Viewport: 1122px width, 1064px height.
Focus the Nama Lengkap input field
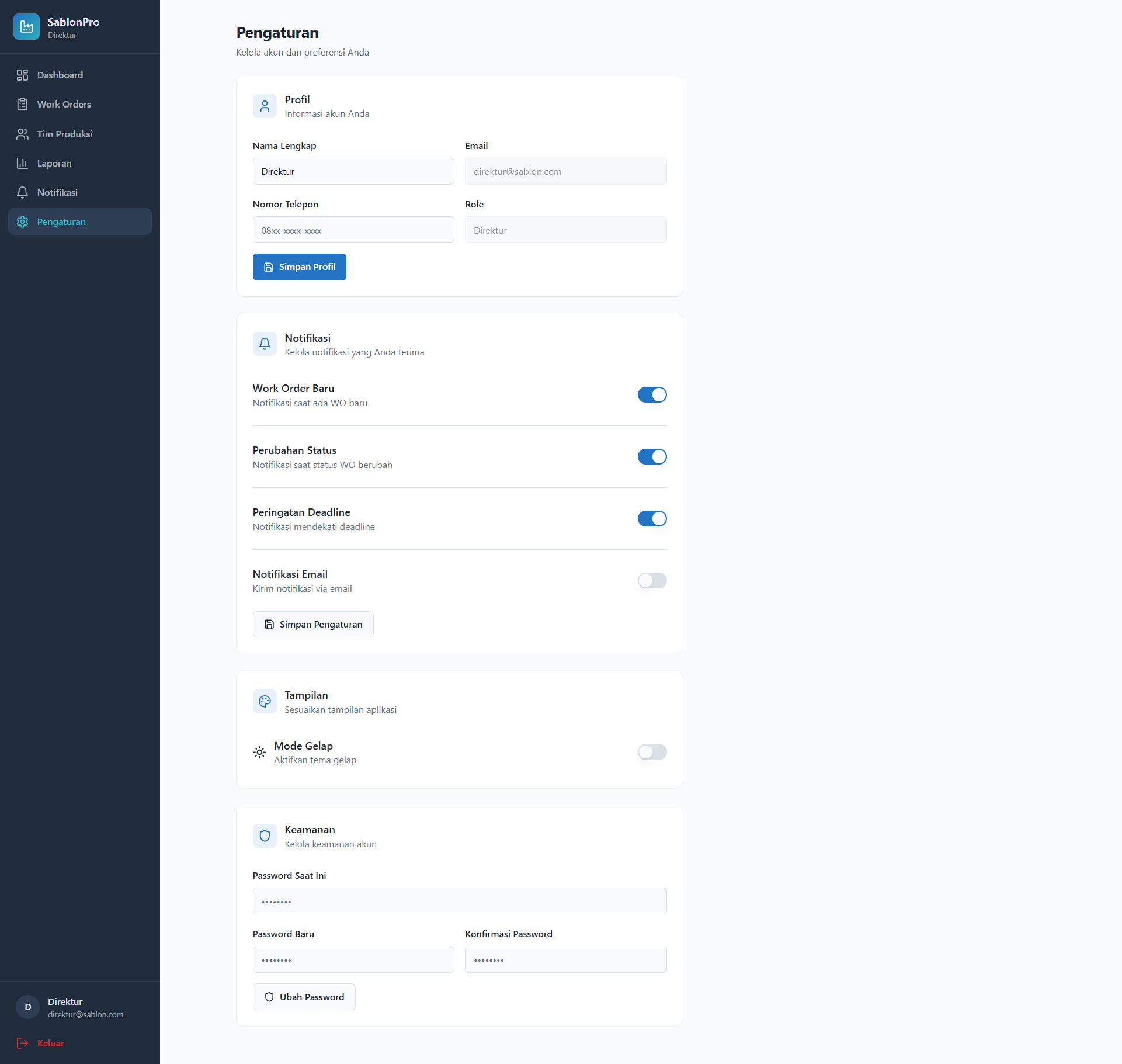(x=353, y=171)
